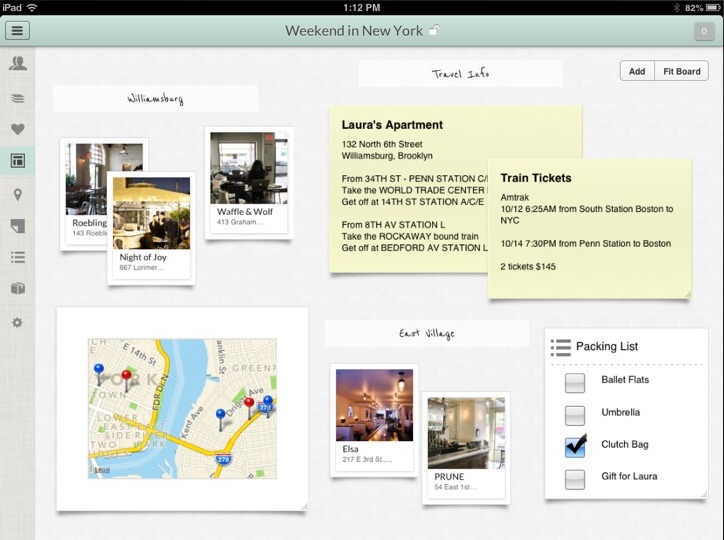The image size is (724, 540).
Task: Select the stacked layers sidebar icon
Action: point(17,98)
